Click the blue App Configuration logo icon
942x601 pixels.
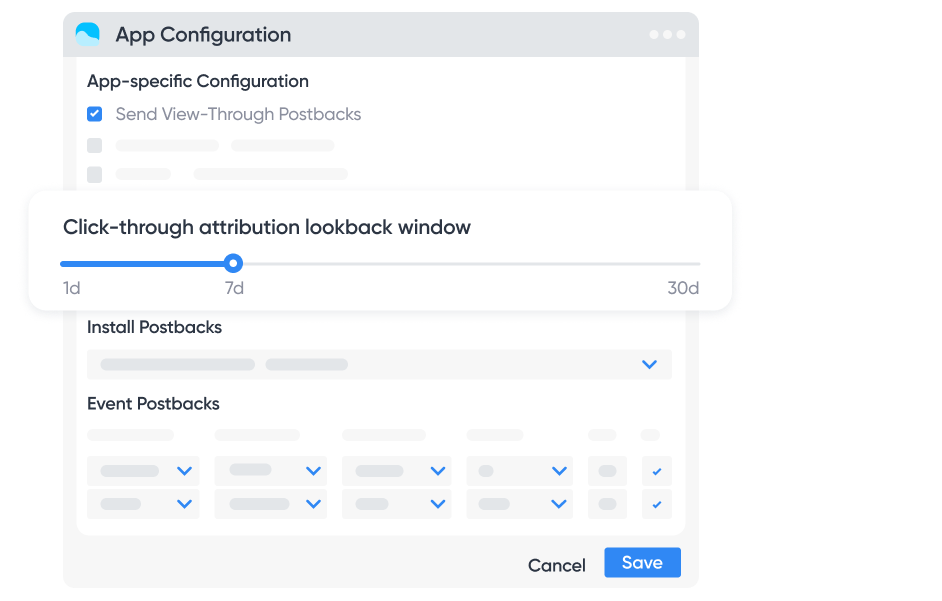pyautogui.click(x=88, y=34)
